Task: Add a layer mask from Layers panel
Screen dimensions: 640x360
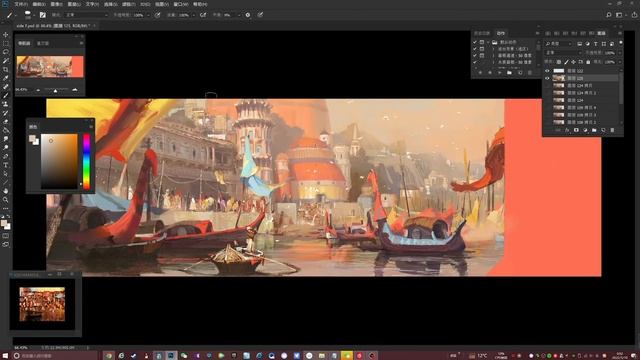Action: tap(576, 130)
